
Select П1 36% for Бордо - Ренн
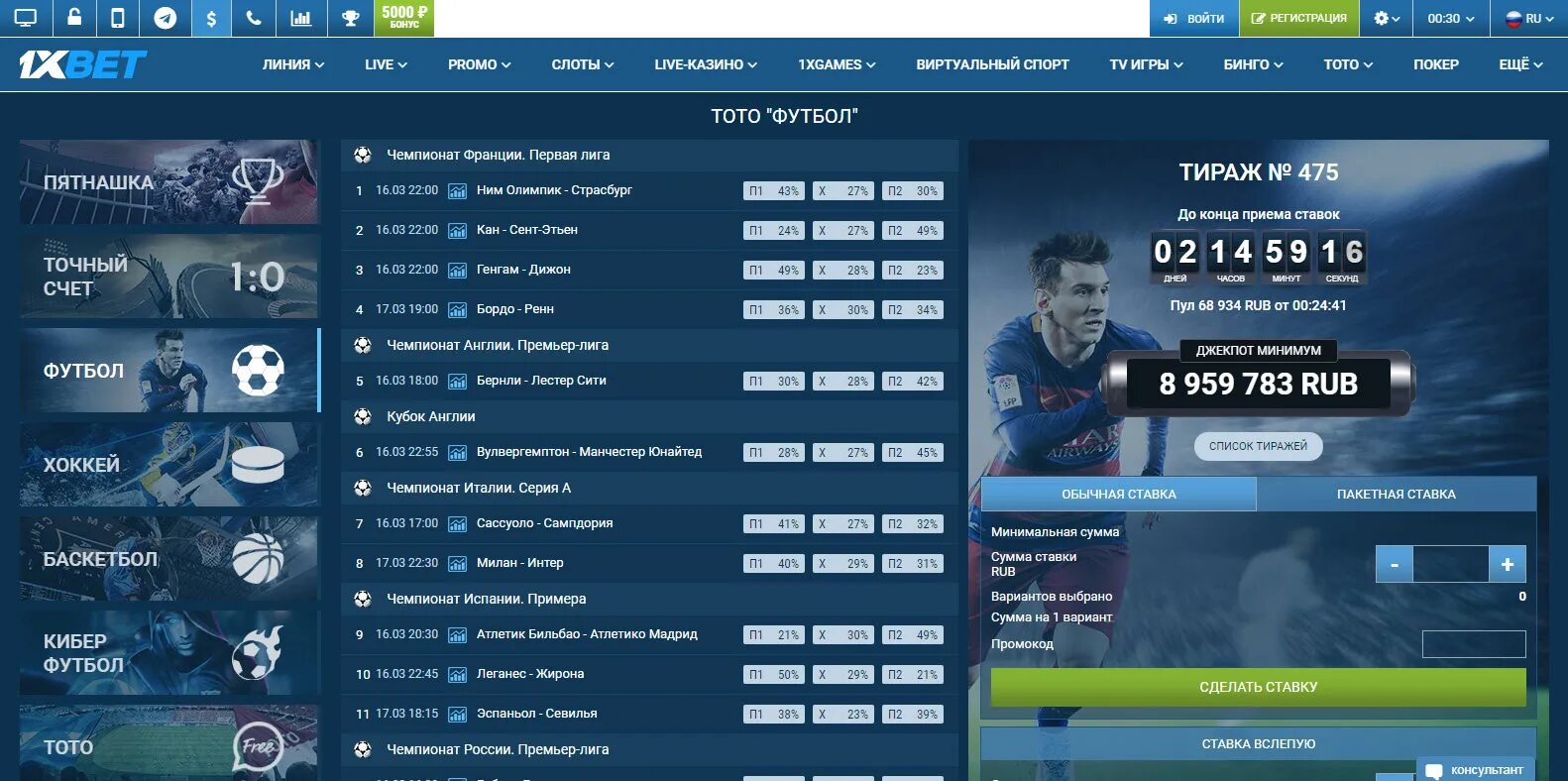click(x=774, y=310)
